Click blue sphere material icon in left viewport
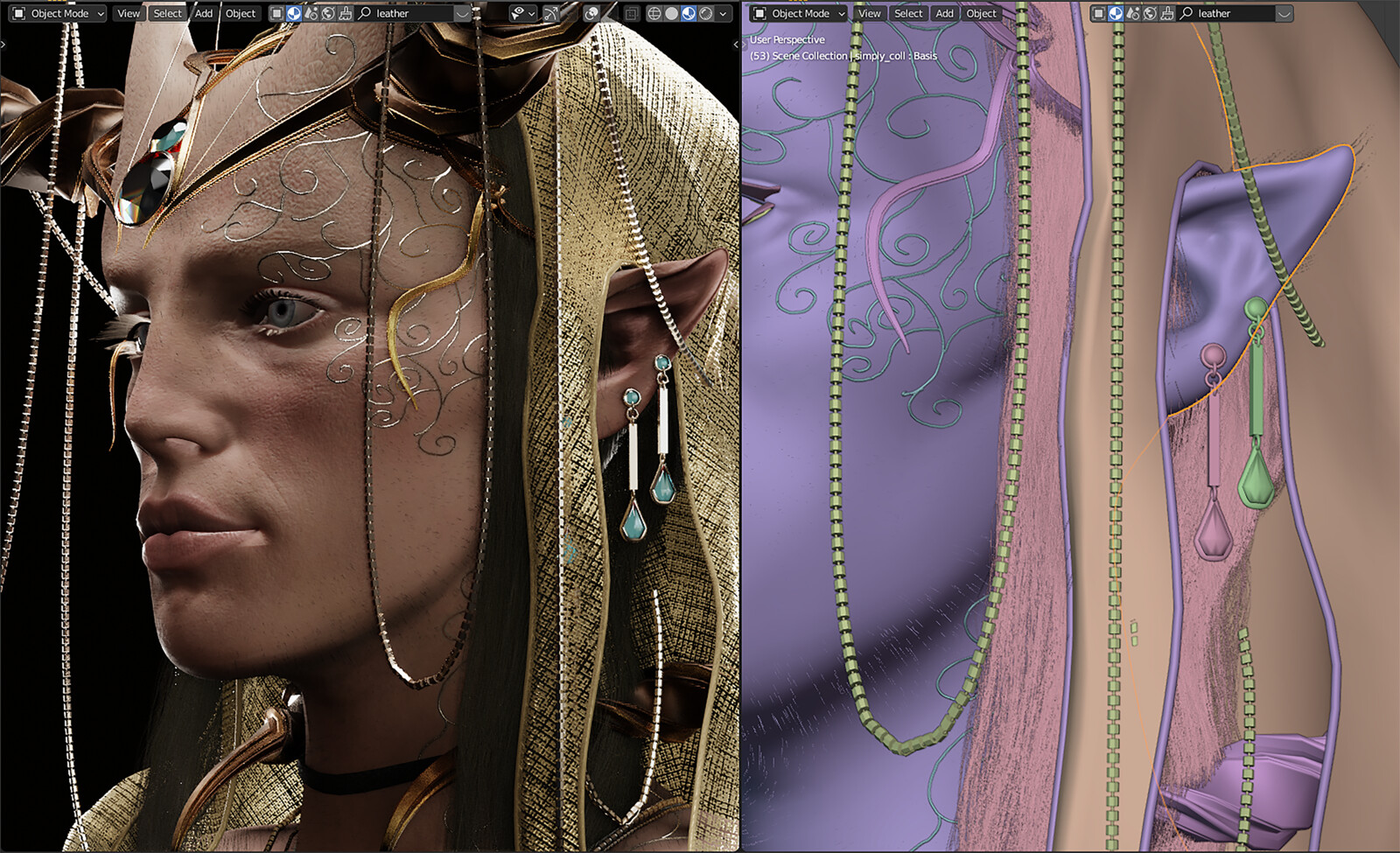The image size is (1400, 853). click(294, 13)
